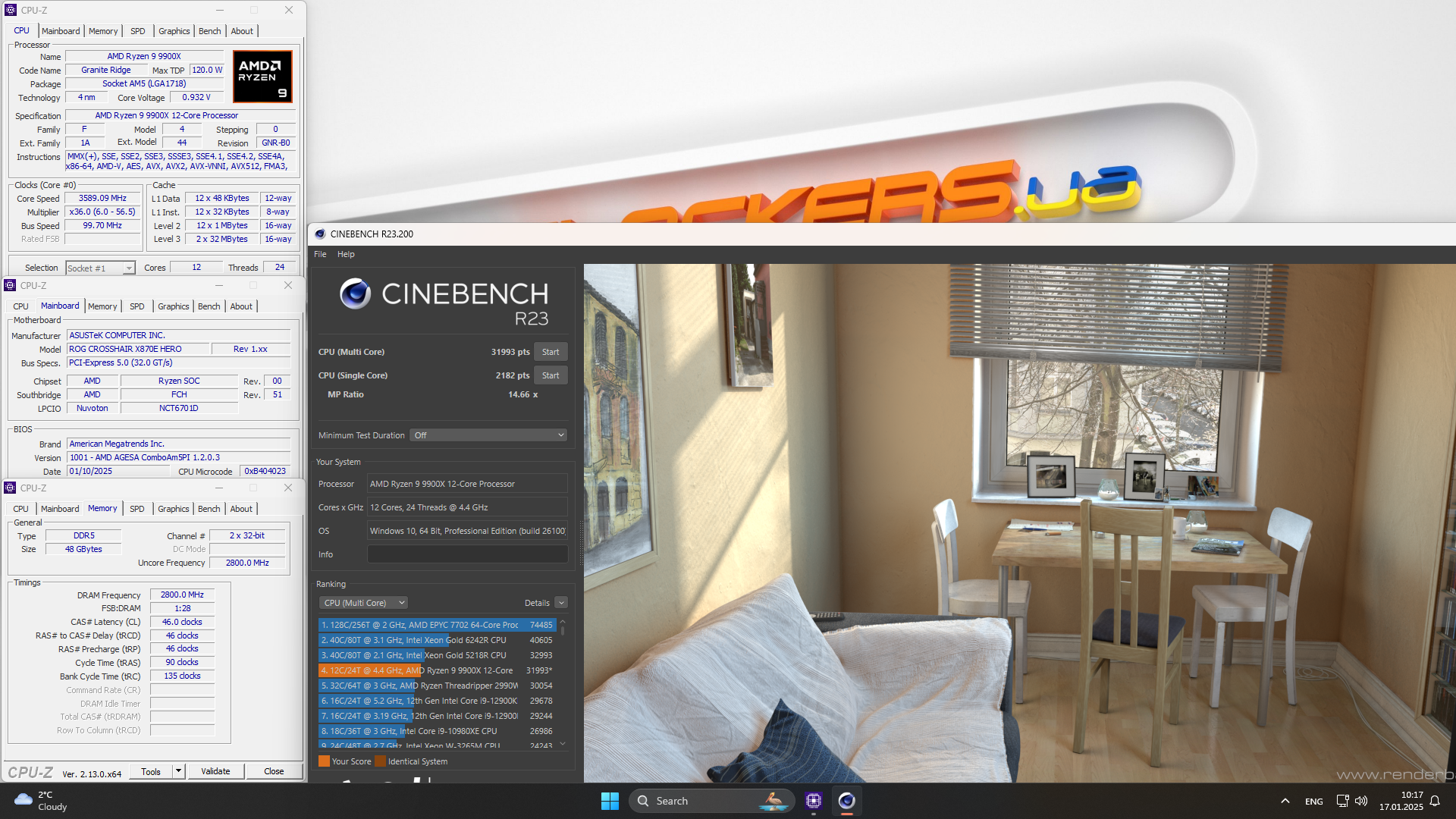The image size is (1456, 819).
Task: Scroll down the Cinebench ranking list
Action: coord(562,746)
